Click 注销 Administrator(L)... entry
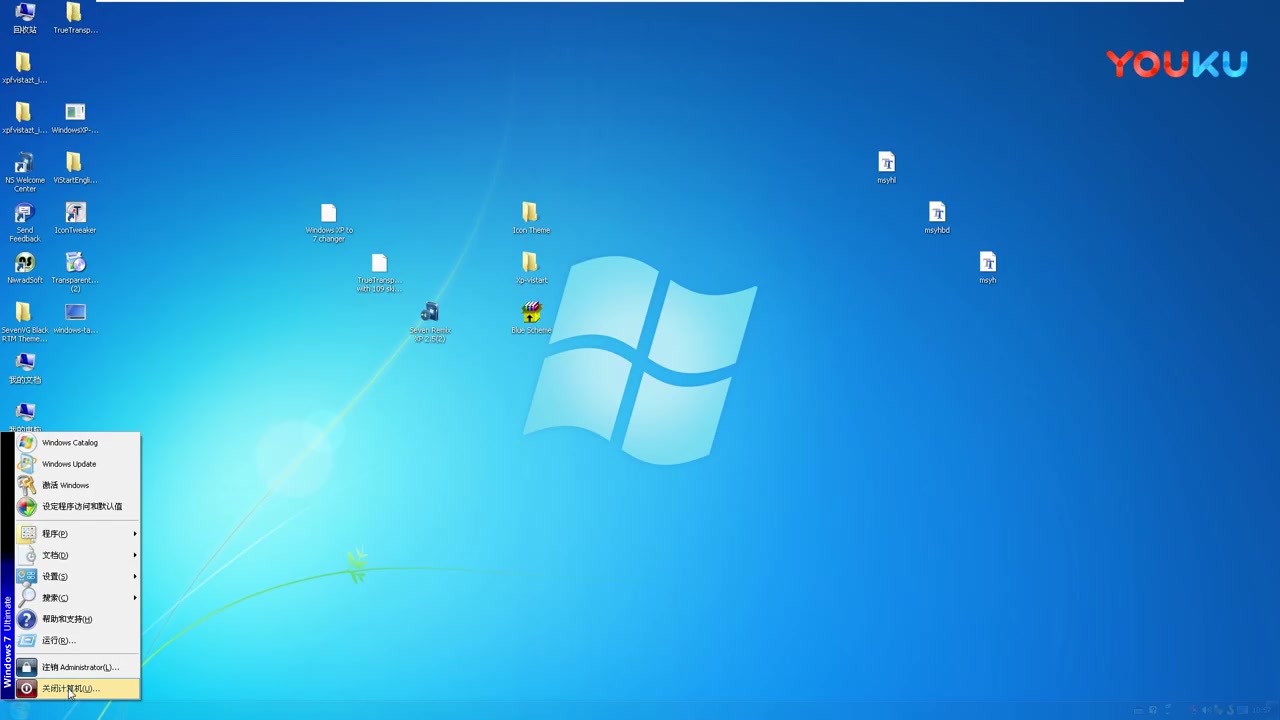 click(77, 667)
